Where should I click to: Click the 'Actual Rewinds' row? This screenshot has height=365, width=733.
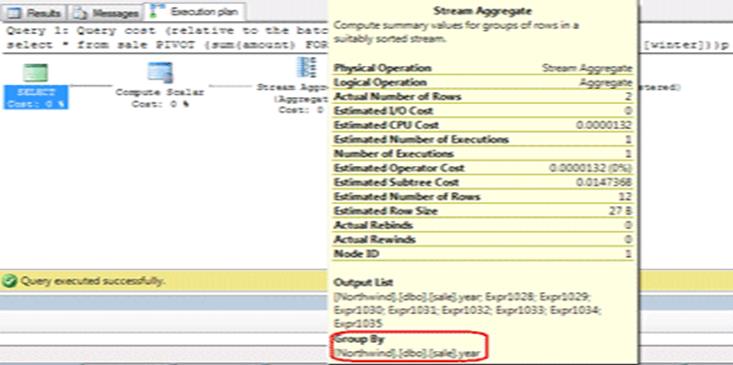click(483, 239)
